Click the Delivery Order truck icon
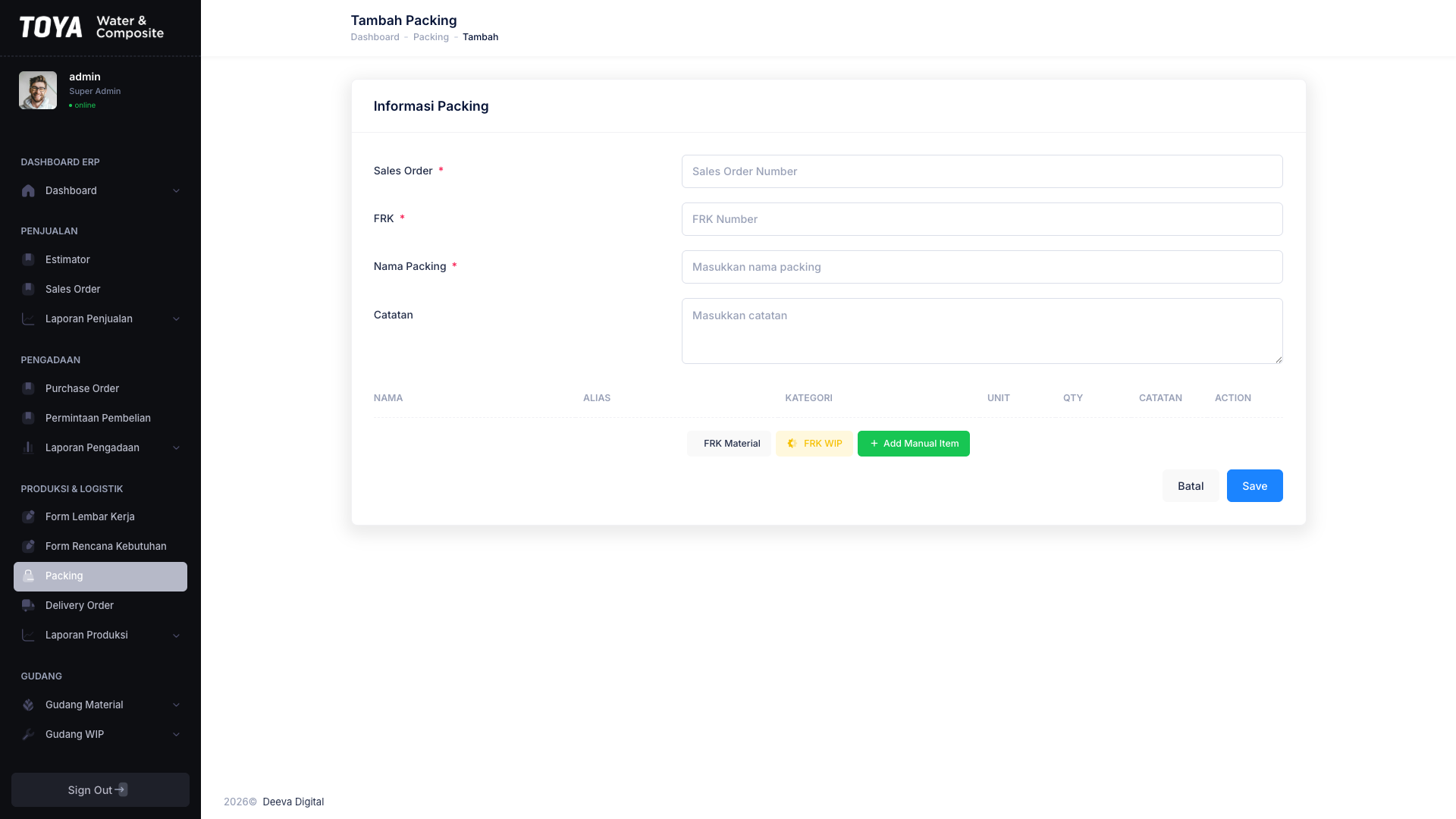This screenshot has width=1456, height=819. point(28,606)
